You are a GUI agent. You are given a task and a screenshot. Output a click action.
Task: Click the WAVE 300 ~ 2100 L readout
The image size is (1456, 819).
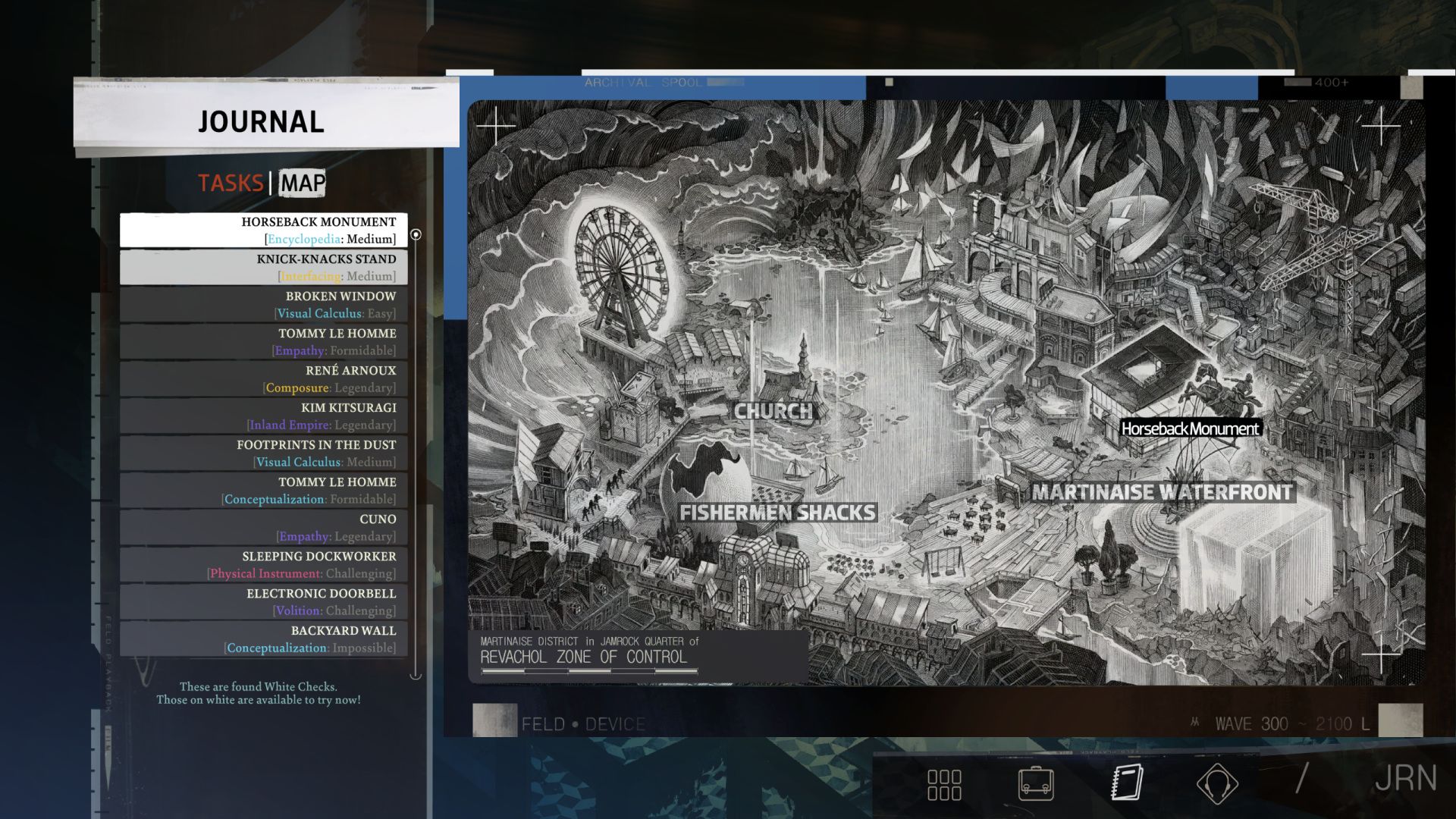(1291, 724)
